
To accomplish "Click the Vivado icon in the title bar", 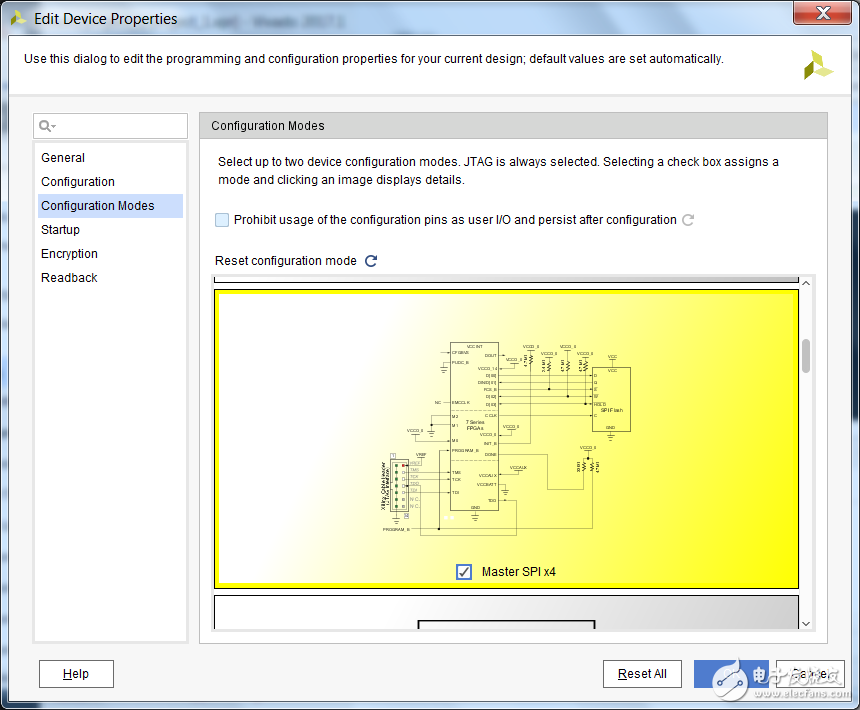I will 18,18.
